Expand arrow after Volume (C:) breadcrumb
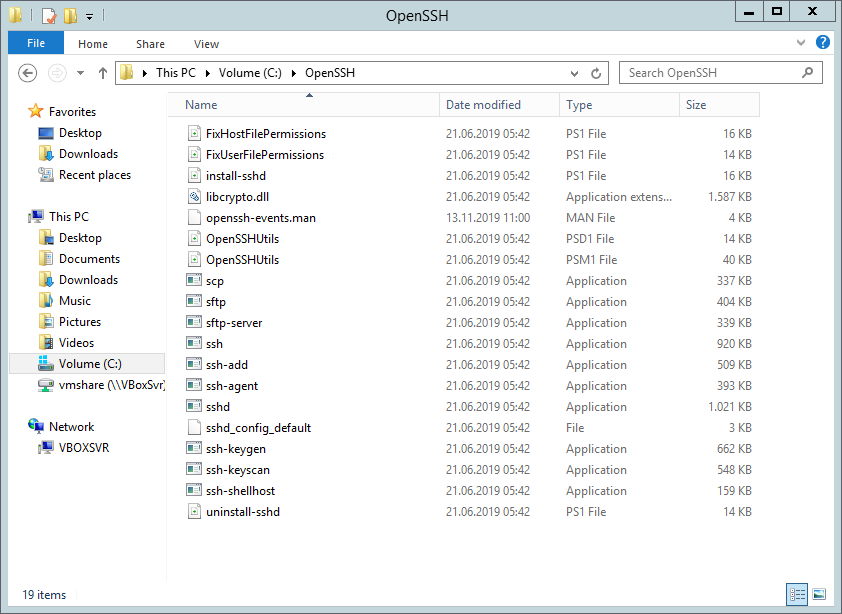This screenshot has width=842, height=614. 294,74
